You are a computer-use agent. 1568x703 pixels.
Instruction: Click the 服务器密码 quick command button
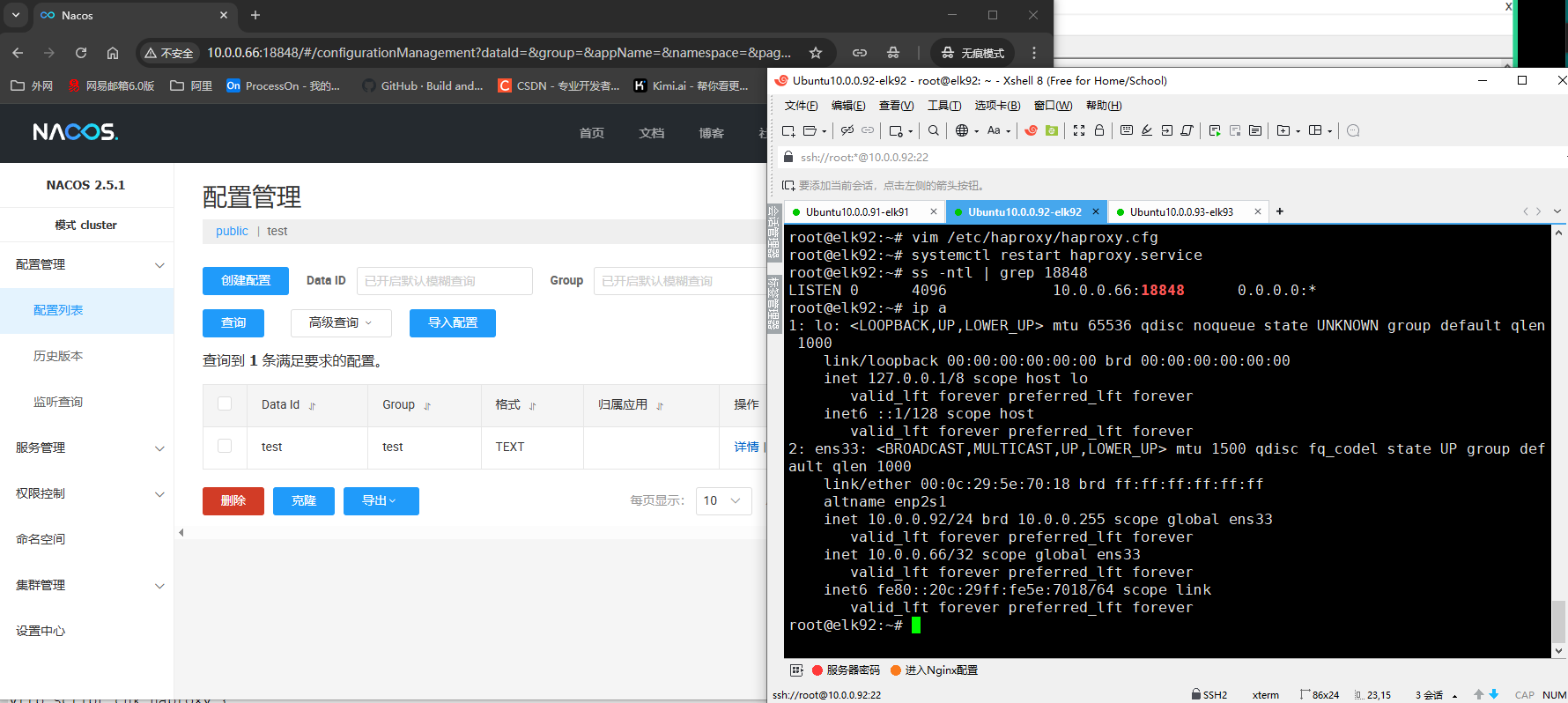846,670
